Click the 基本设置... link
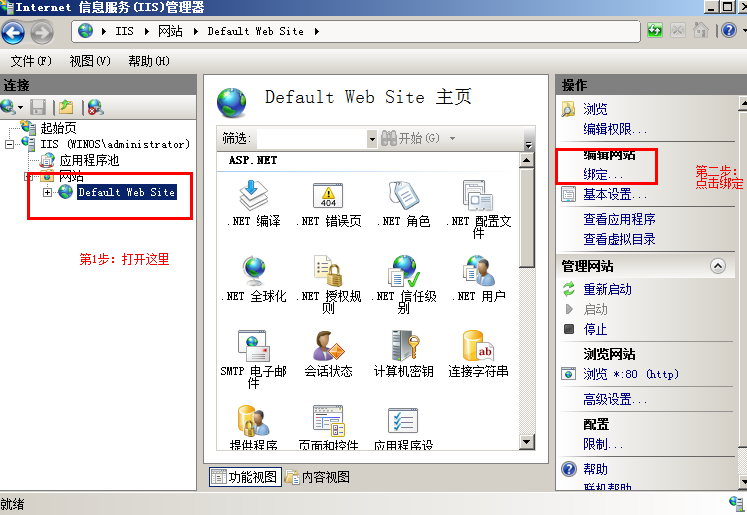This screenshot has width=747, height=515. click(615, 194)
